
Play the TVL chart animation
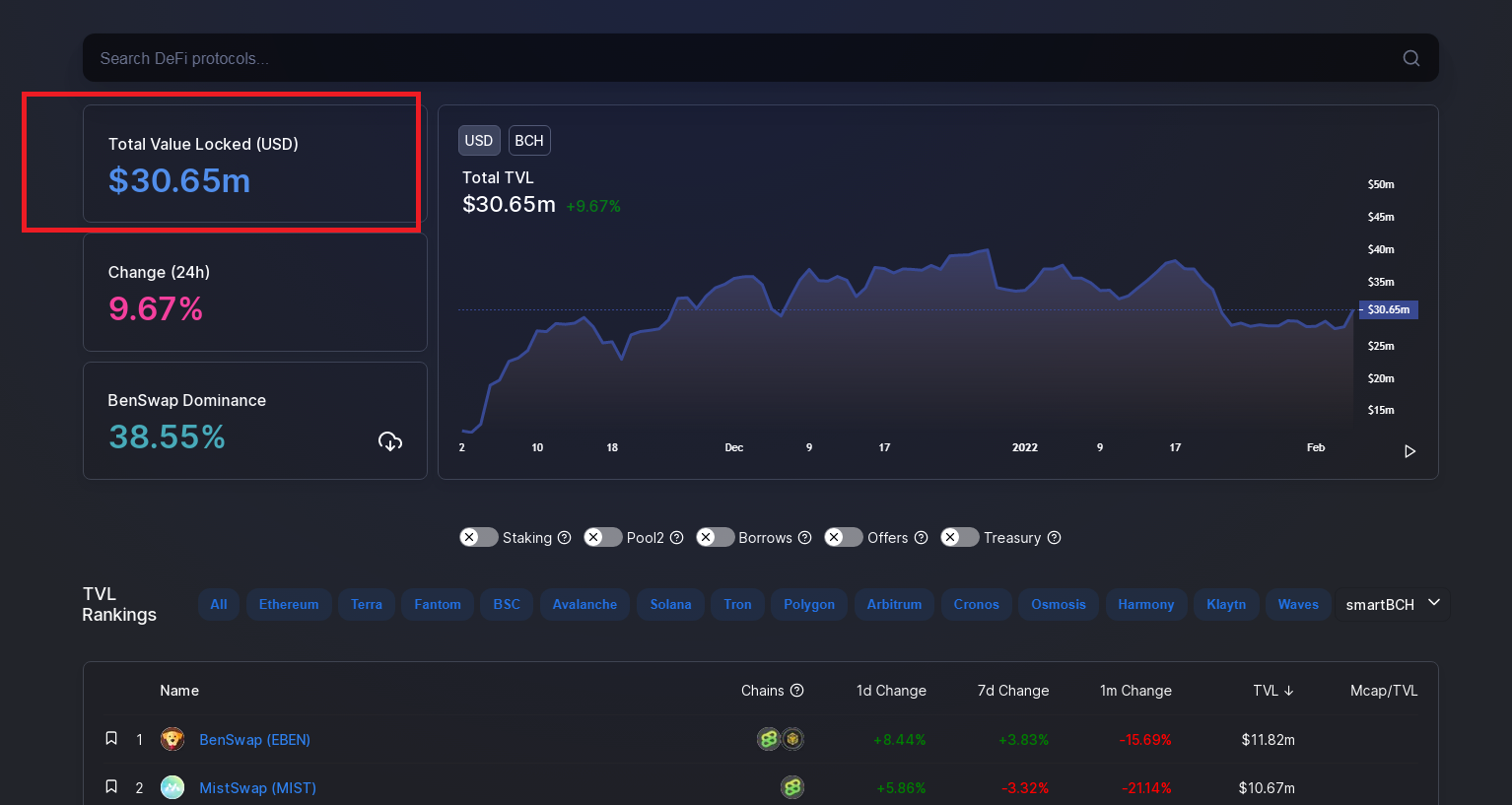coord(1409,451)
